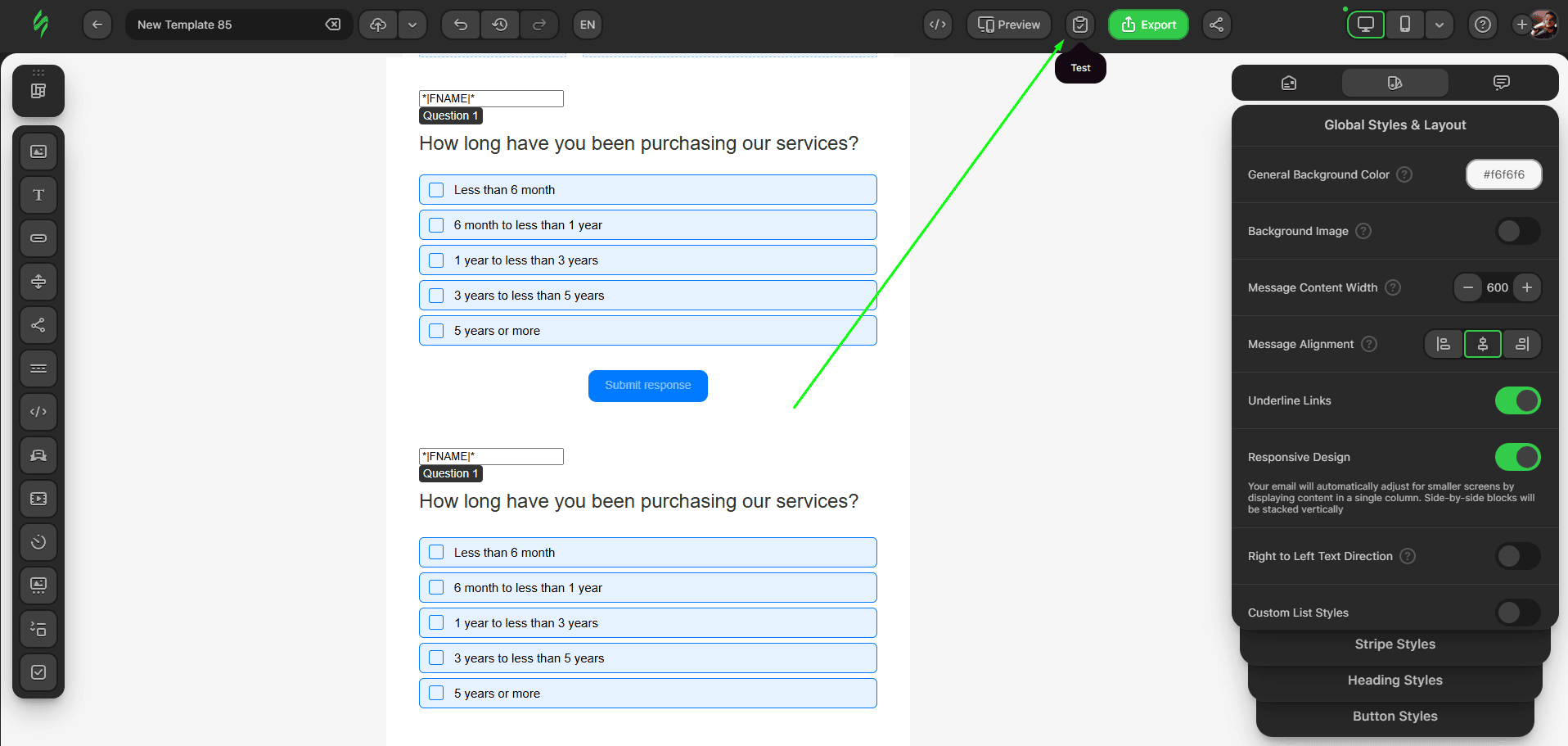Add a Button block from the sidebar
The image size is (1568, 746).
pyautogui.click(x=38, y=238)
